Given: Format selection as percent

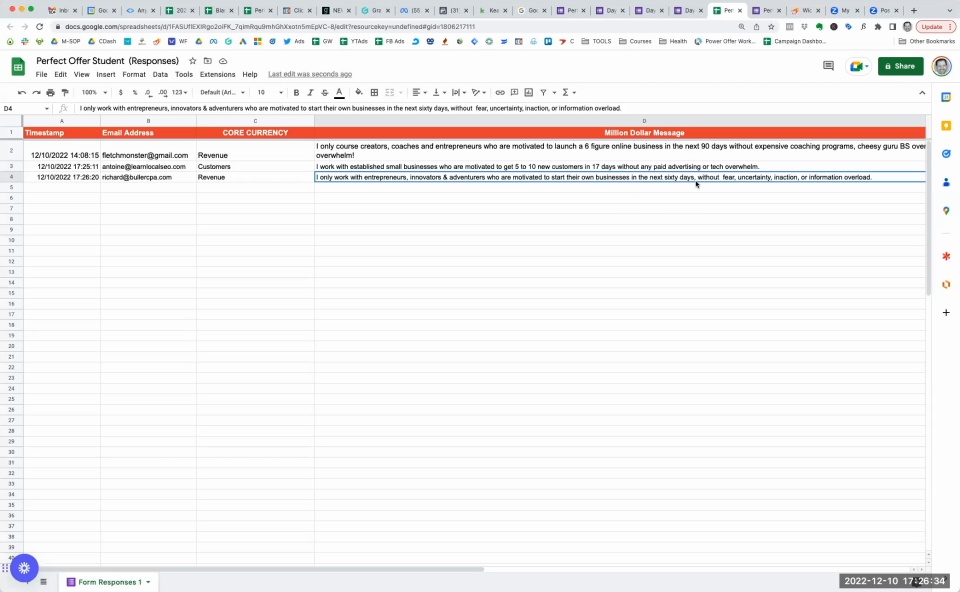Looking at the screenshot, I should point(135,92).
